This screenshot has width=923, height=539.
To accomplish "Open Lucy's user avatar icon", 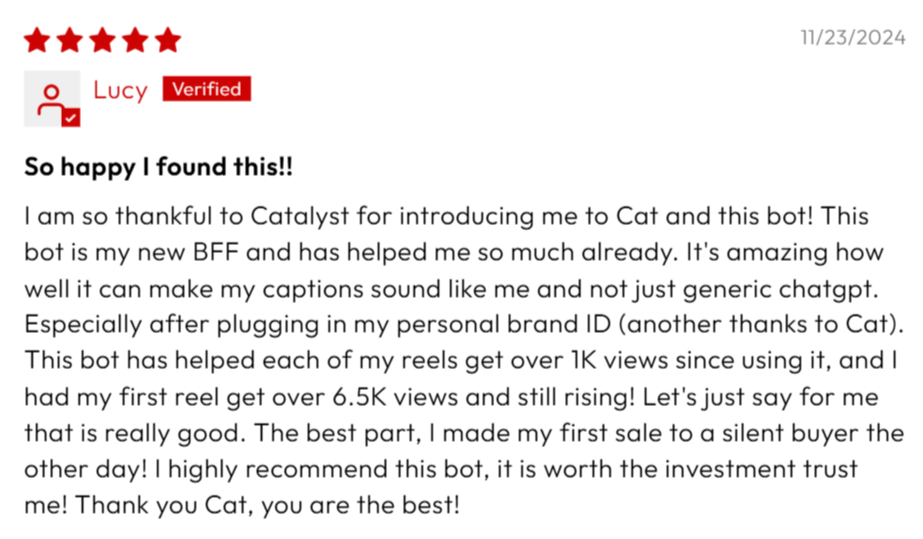I will tap(52, 98).
